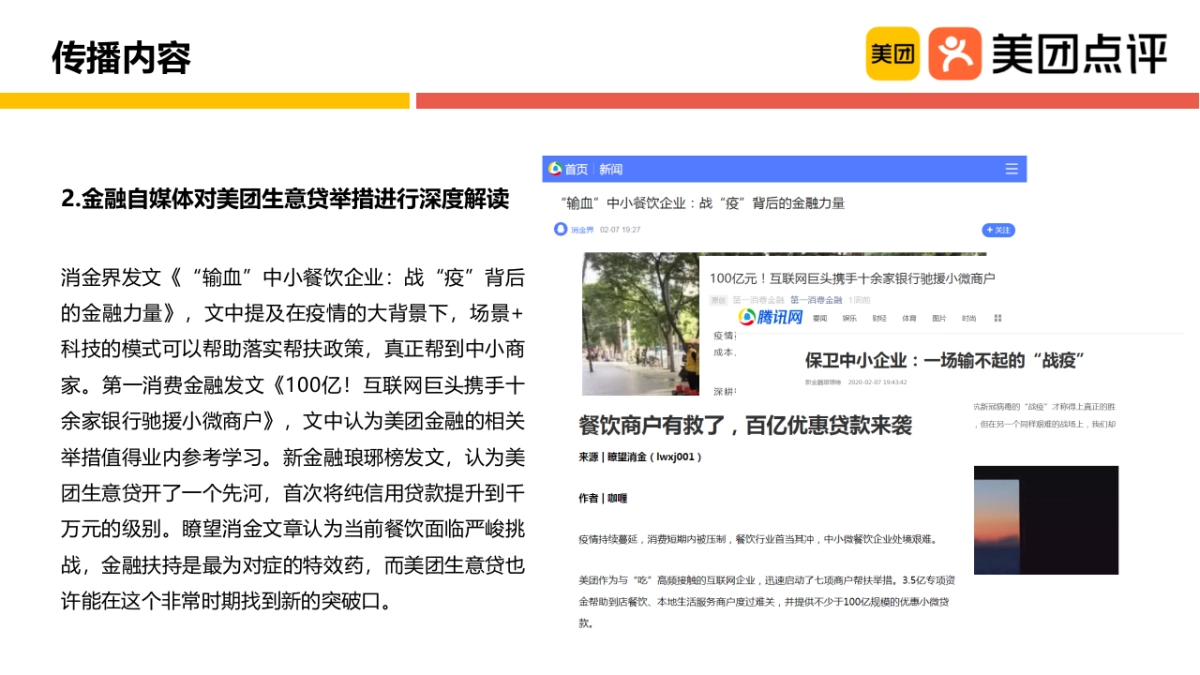Image resolution: width=1200 pixels, height=675 pixels.
Task: Open the 保卫中小企业 article headline
Action: click(x=945, y=359)
